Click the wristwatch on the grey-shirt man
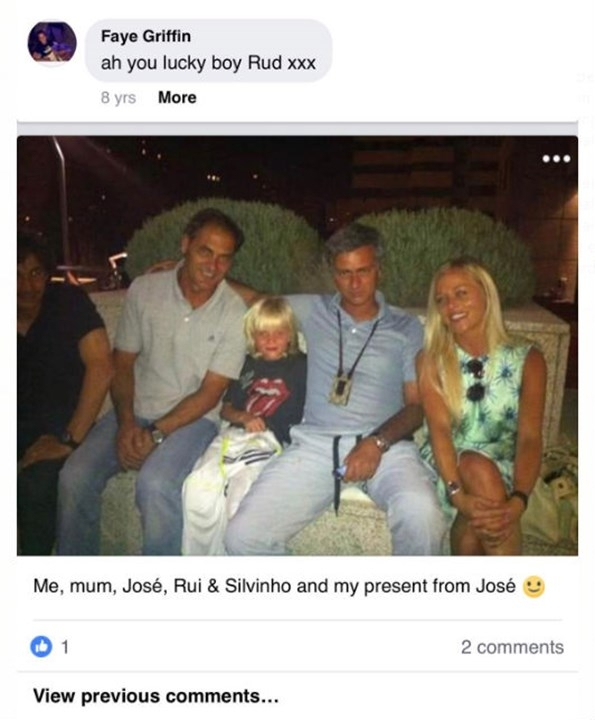Viewport: 595px width, 720px height. 156,433
